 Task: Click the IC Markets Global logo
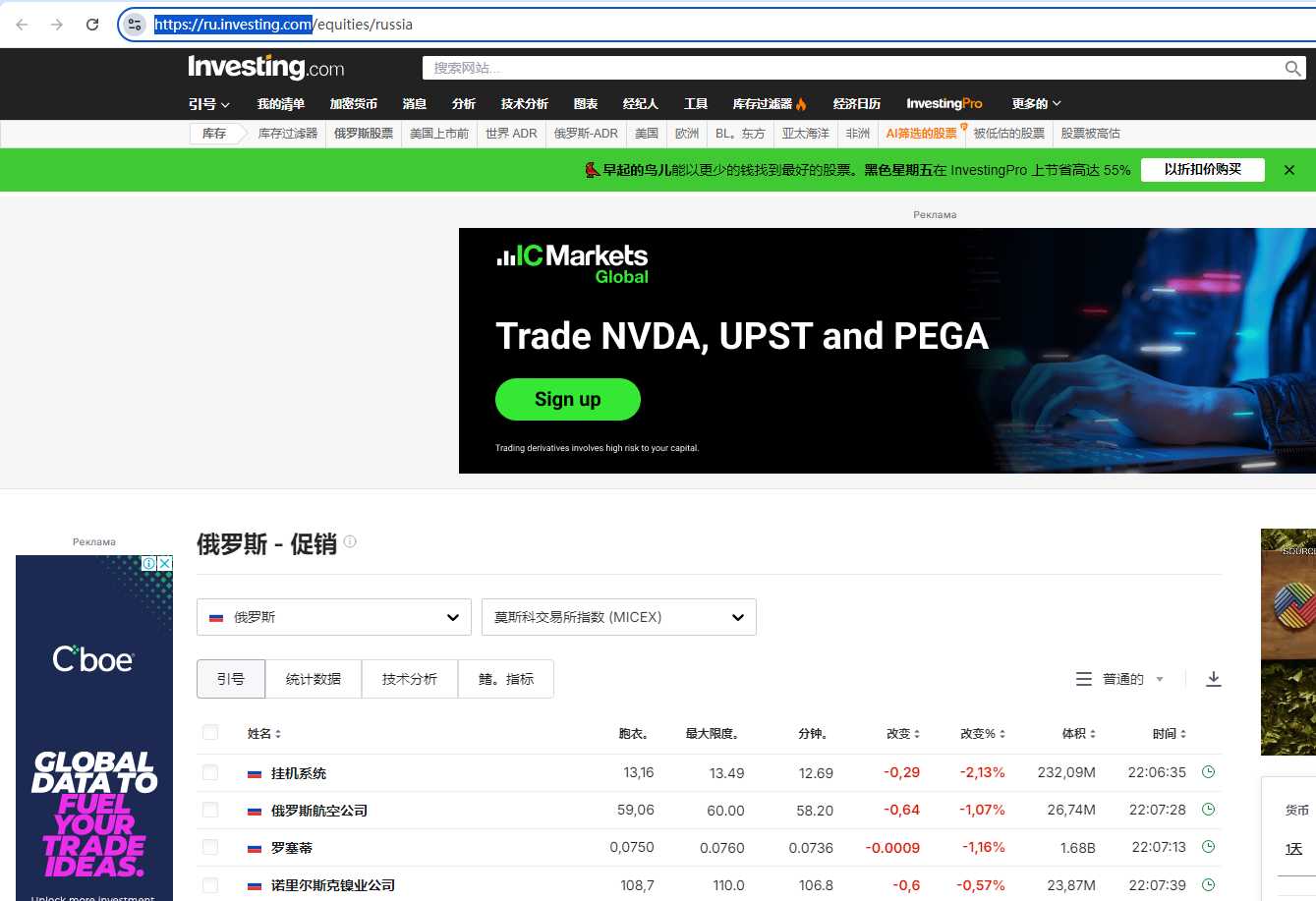point(572,263)
